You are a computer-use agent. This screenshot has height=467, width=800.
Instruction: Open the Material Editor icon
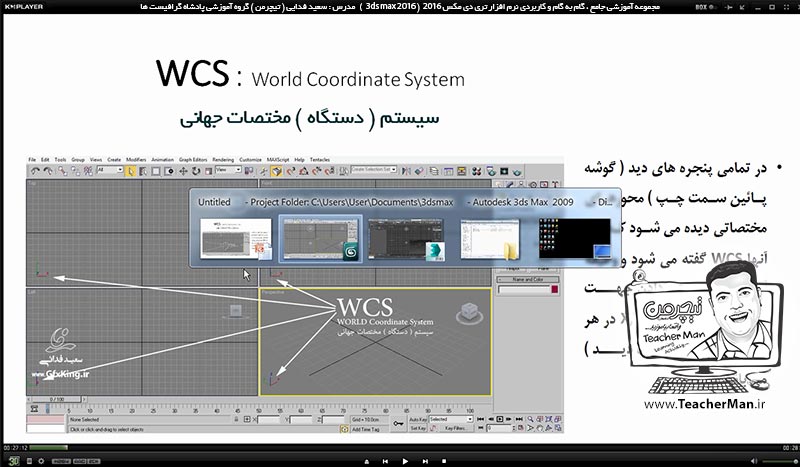click(x=477, y=171)
